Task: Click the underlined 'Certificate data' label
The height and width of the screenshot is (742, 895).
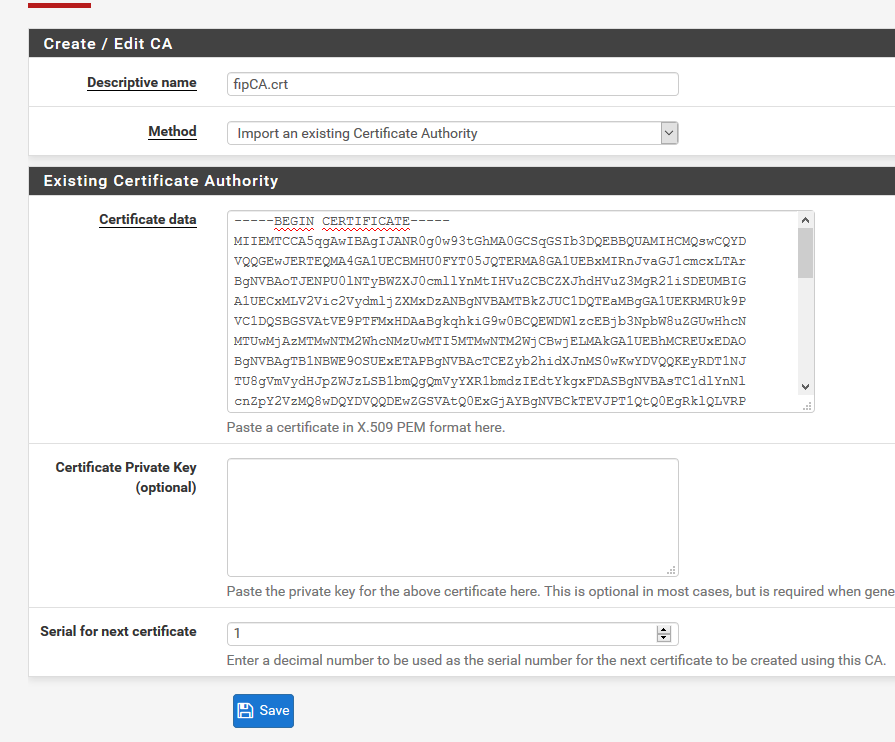Action: pyautogui.click(x=147, y=219)
